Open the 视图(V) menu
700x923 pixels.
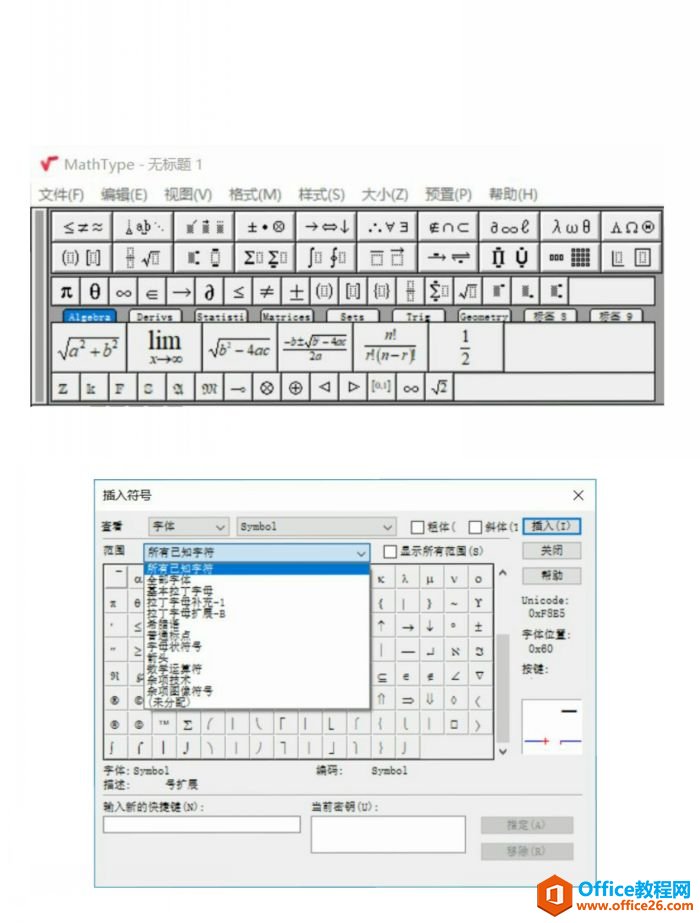(x=188, y=195)
